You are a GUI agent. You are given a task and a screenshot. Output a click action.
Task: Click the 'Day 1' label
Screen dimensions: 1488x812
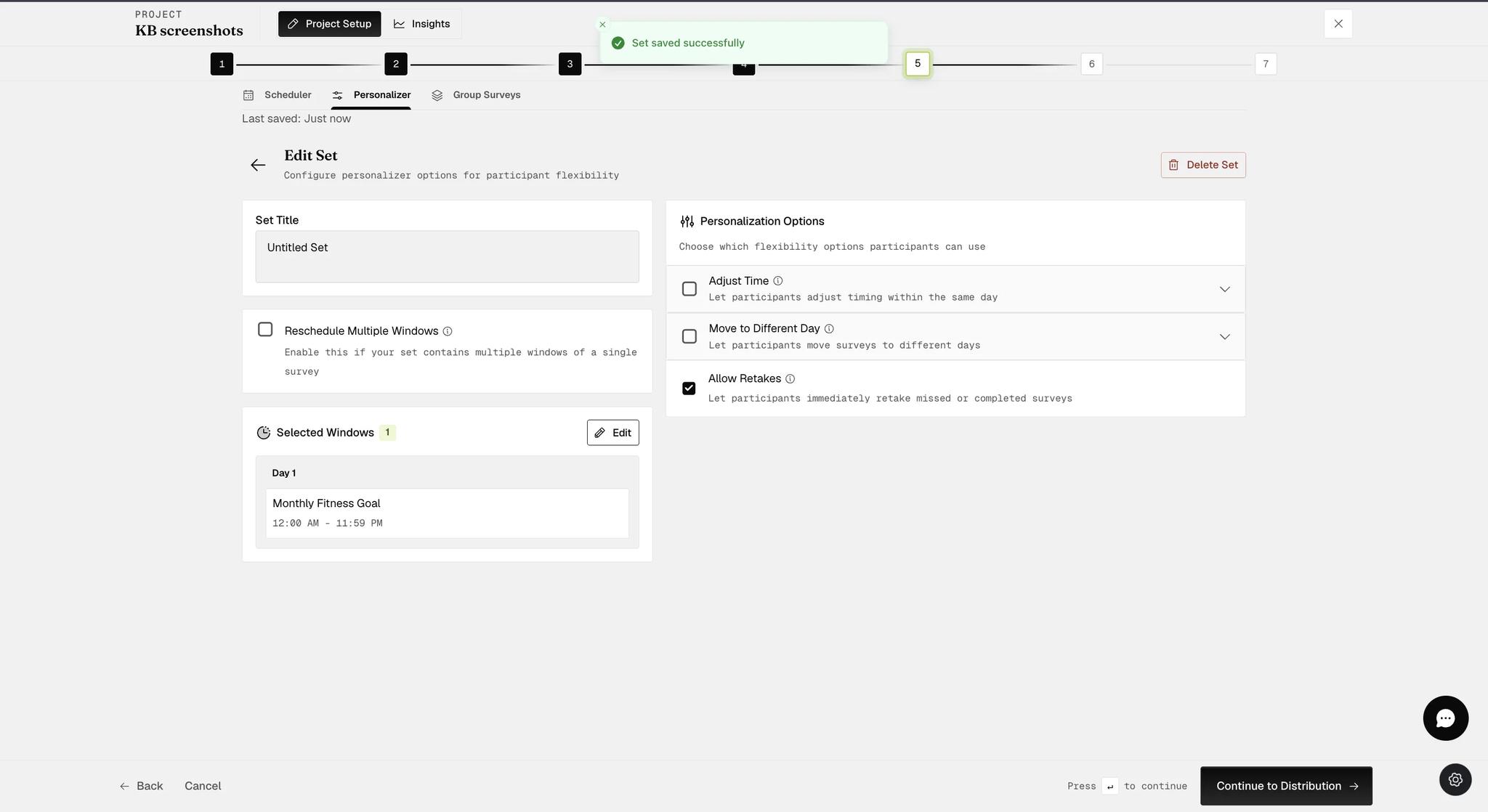pyautogui.click(x=284, y=473)
